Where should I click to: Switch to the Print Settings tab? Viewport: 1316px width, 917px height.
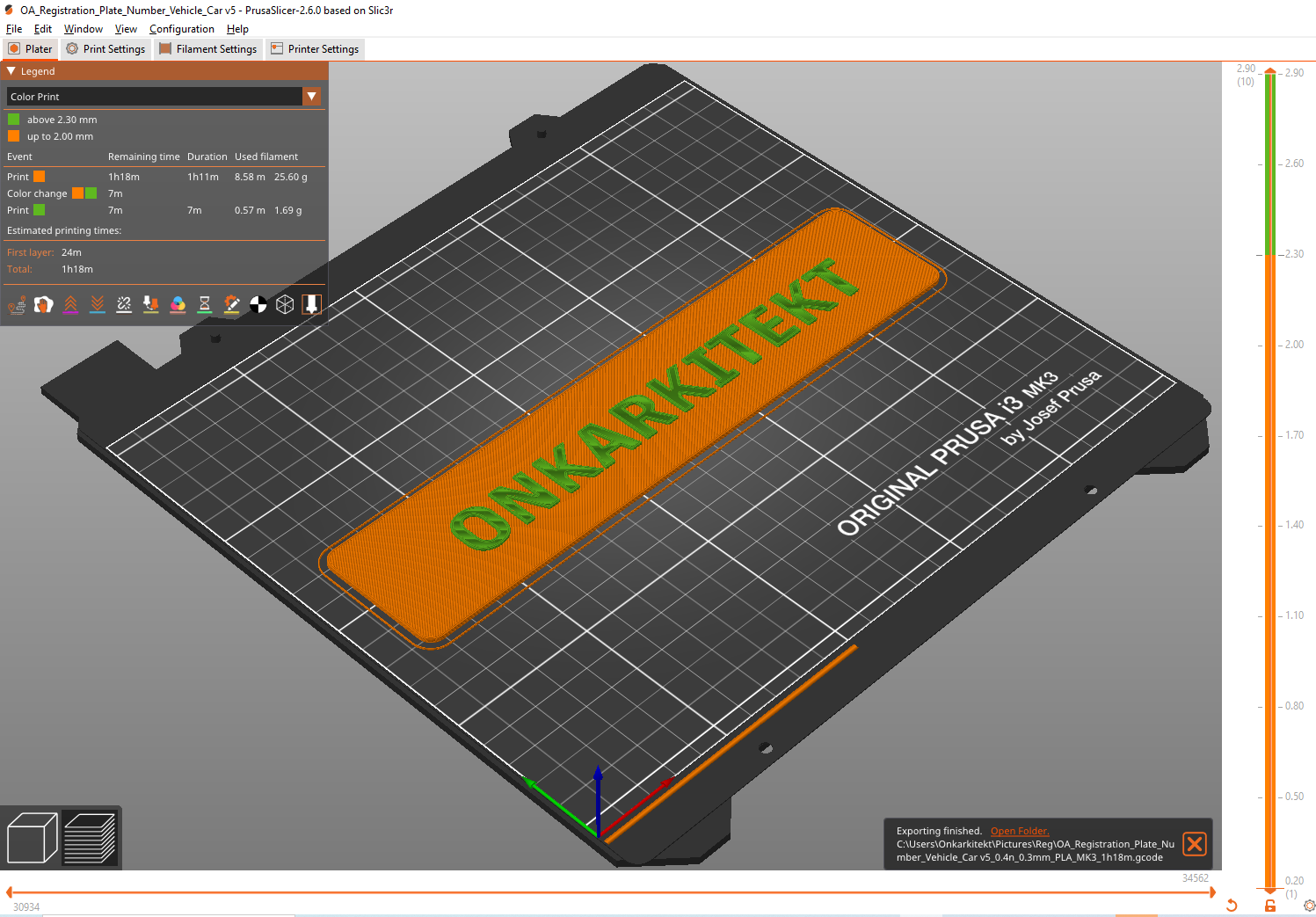pyautogui.click(x=105, y=49)
